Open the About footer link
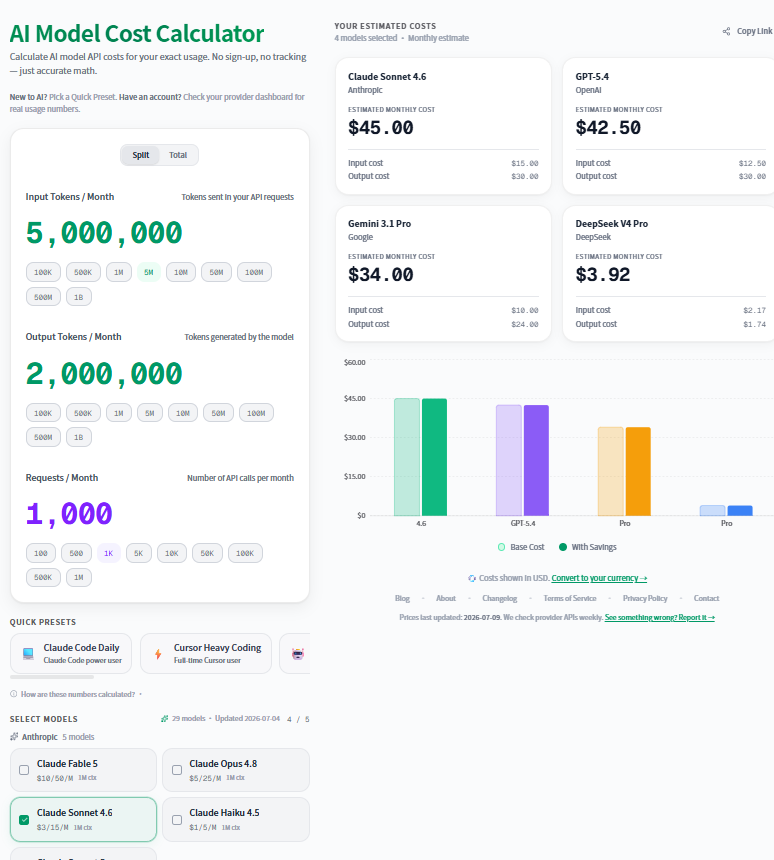 click(445, 598)
